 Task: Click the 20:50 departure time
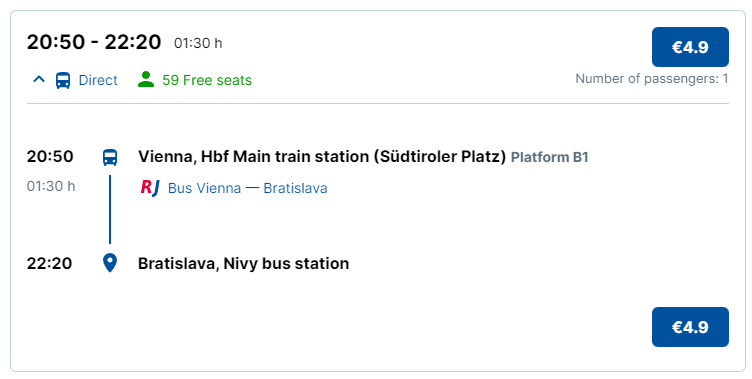(50, 156)
